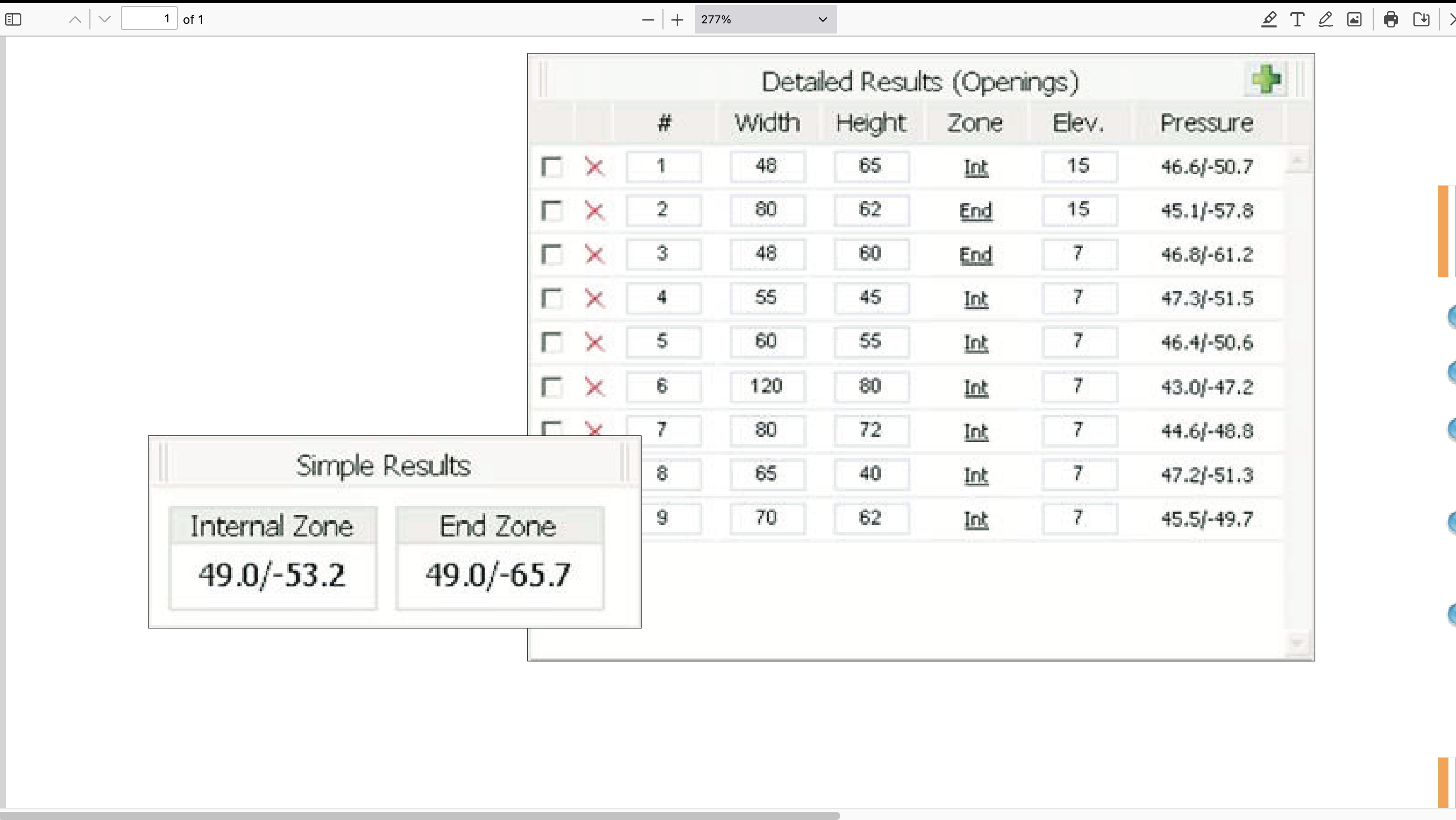Click the zoom in plus button
The width and height of the screenshot is (1456, 820).
click(x=677, y=20)
